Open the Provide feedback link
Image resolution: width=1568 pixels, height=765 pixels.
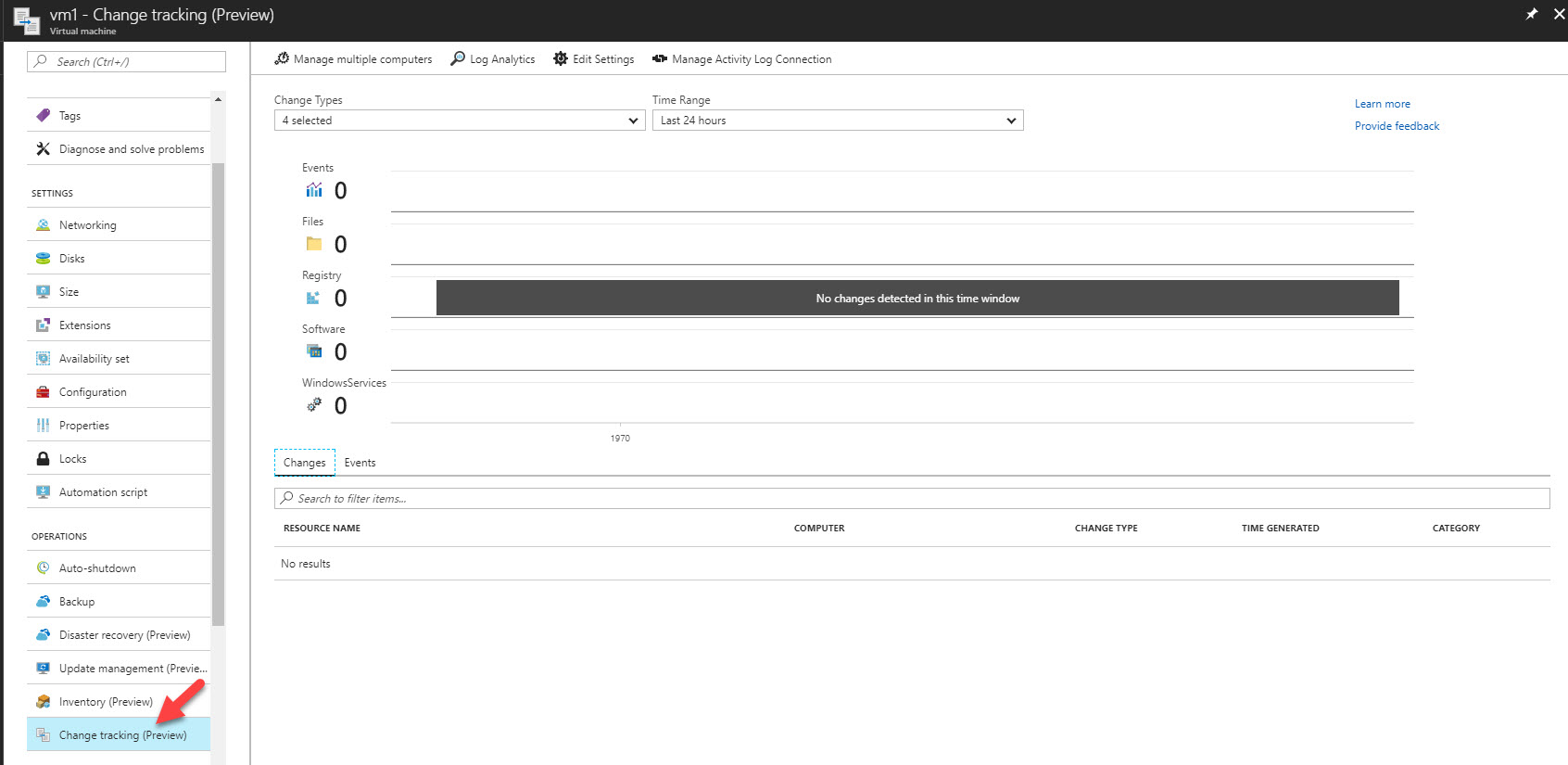click(1397, 126)
